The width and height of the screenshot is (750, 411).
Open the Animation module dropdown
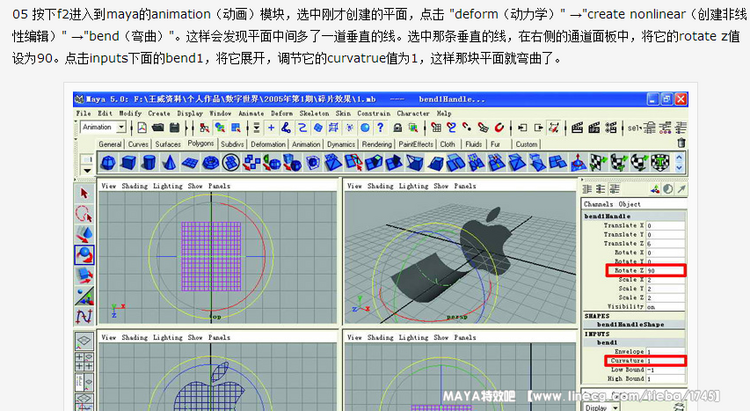point(103,127)
